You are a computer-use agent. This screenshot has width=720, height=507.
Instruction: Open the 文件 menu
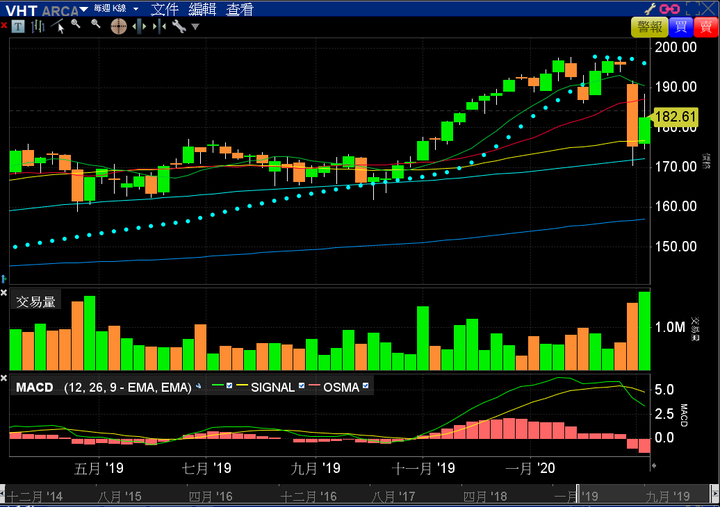click(164, 9)
